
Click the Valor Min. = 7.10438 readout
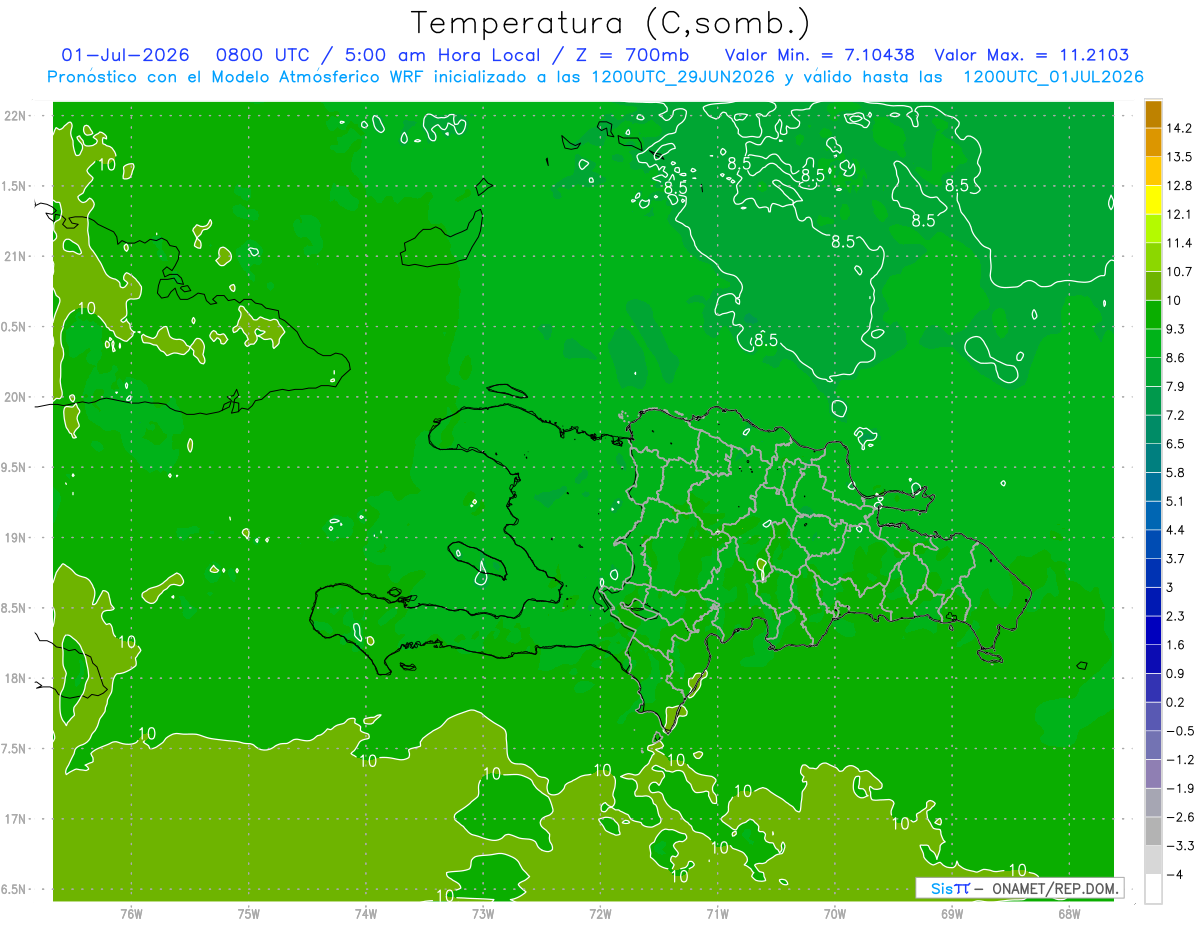pyautogui.click(x=820, y=55)
